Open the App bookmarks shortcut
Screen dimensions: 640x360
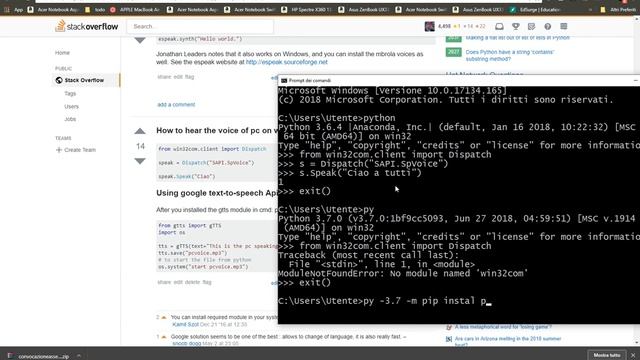(x=13, y=9)
